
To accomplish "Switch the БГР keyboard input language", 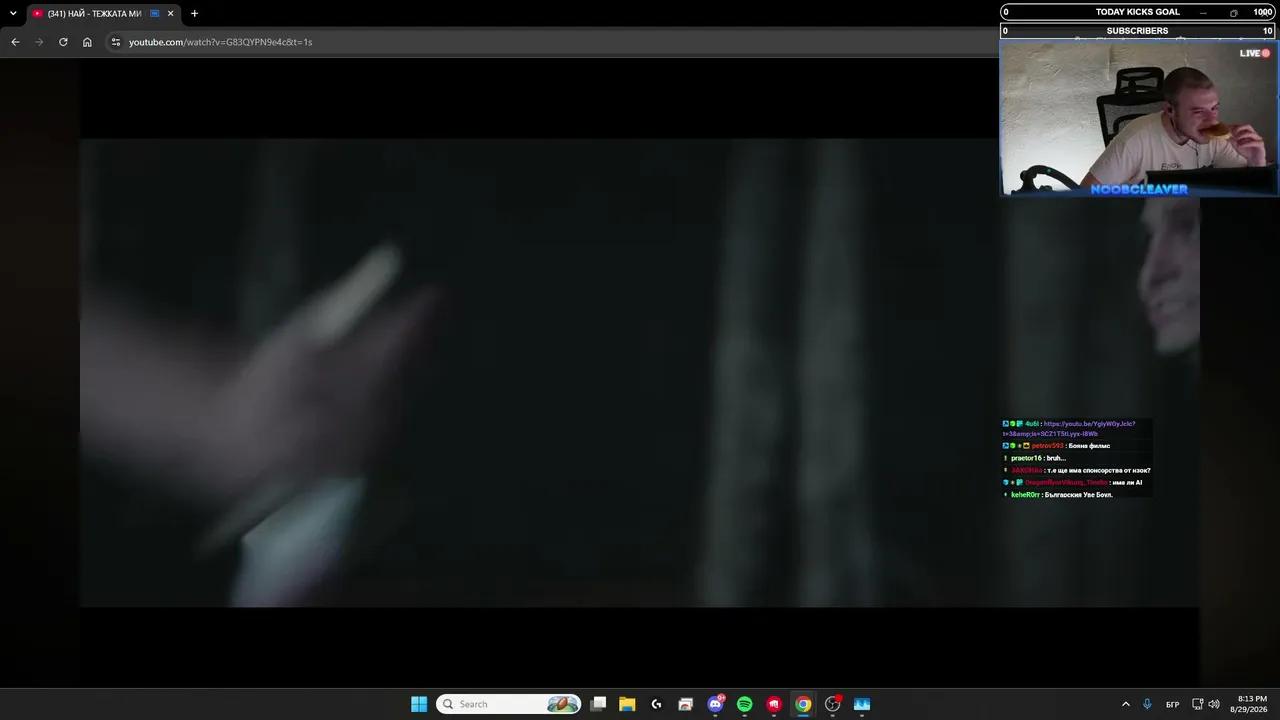I will 1172,704.
